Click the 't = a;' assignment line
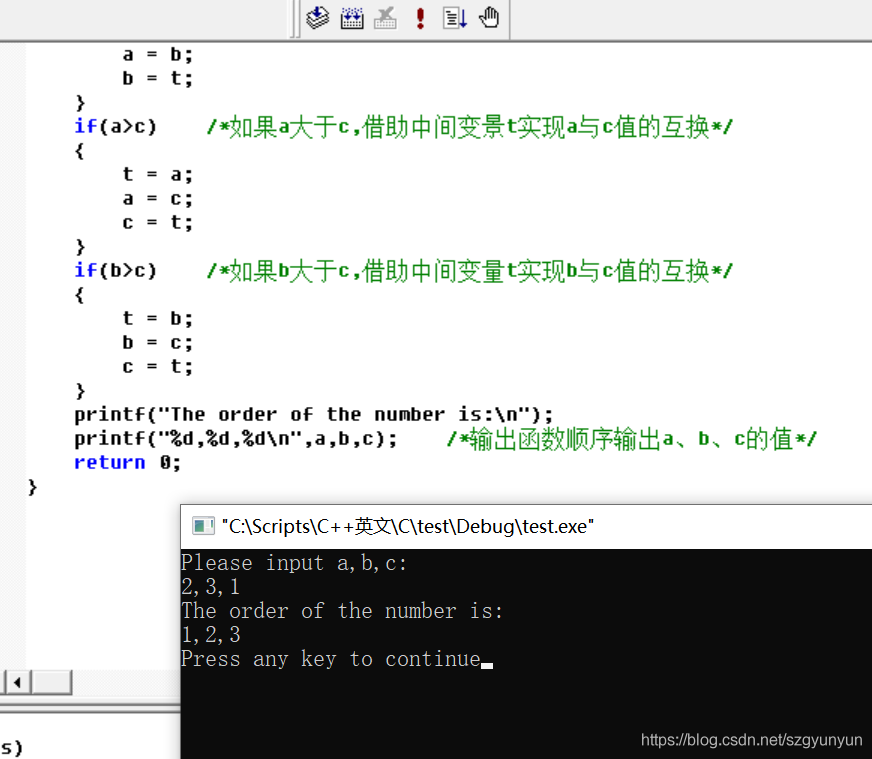Viewport: 872px width, 759px height. 157,175
